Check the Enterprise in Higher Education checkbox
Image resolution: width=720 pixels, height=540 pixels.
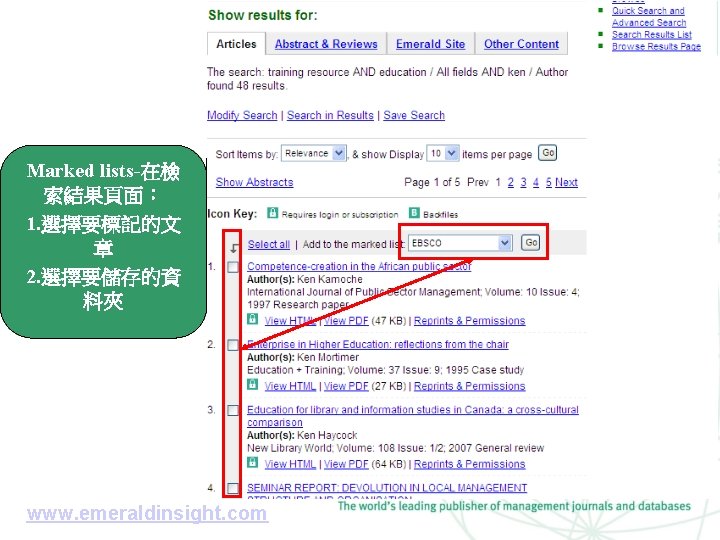tap(233, 345)
